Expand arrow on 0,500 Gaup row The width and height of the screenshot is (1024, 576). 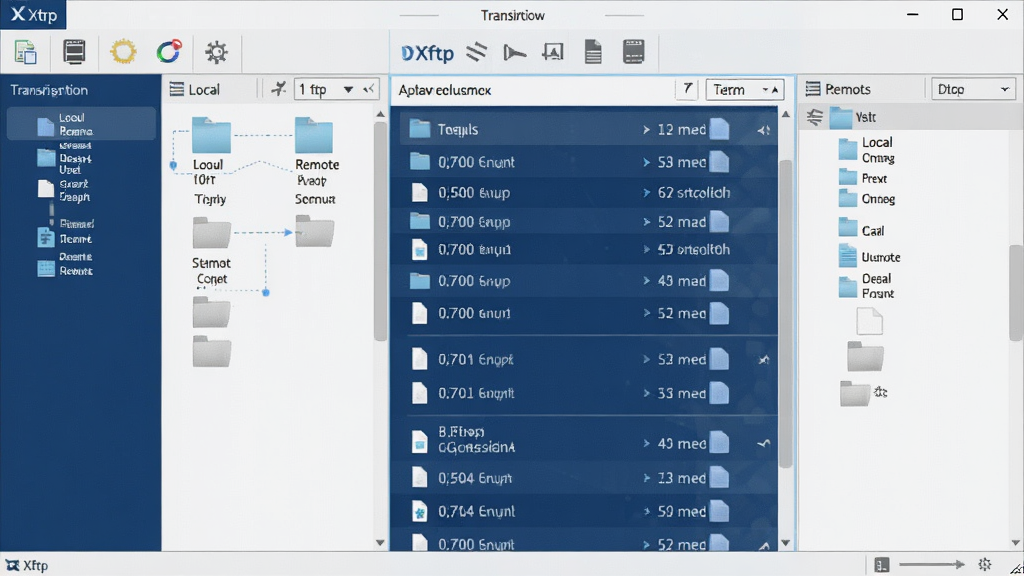646,193
